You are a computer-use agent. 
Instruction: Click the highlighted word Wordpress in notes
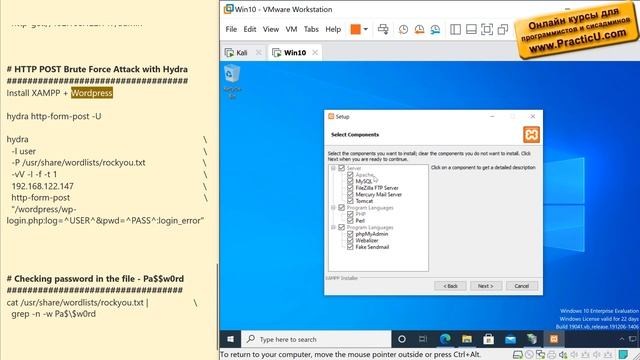(x=92, y=93)
